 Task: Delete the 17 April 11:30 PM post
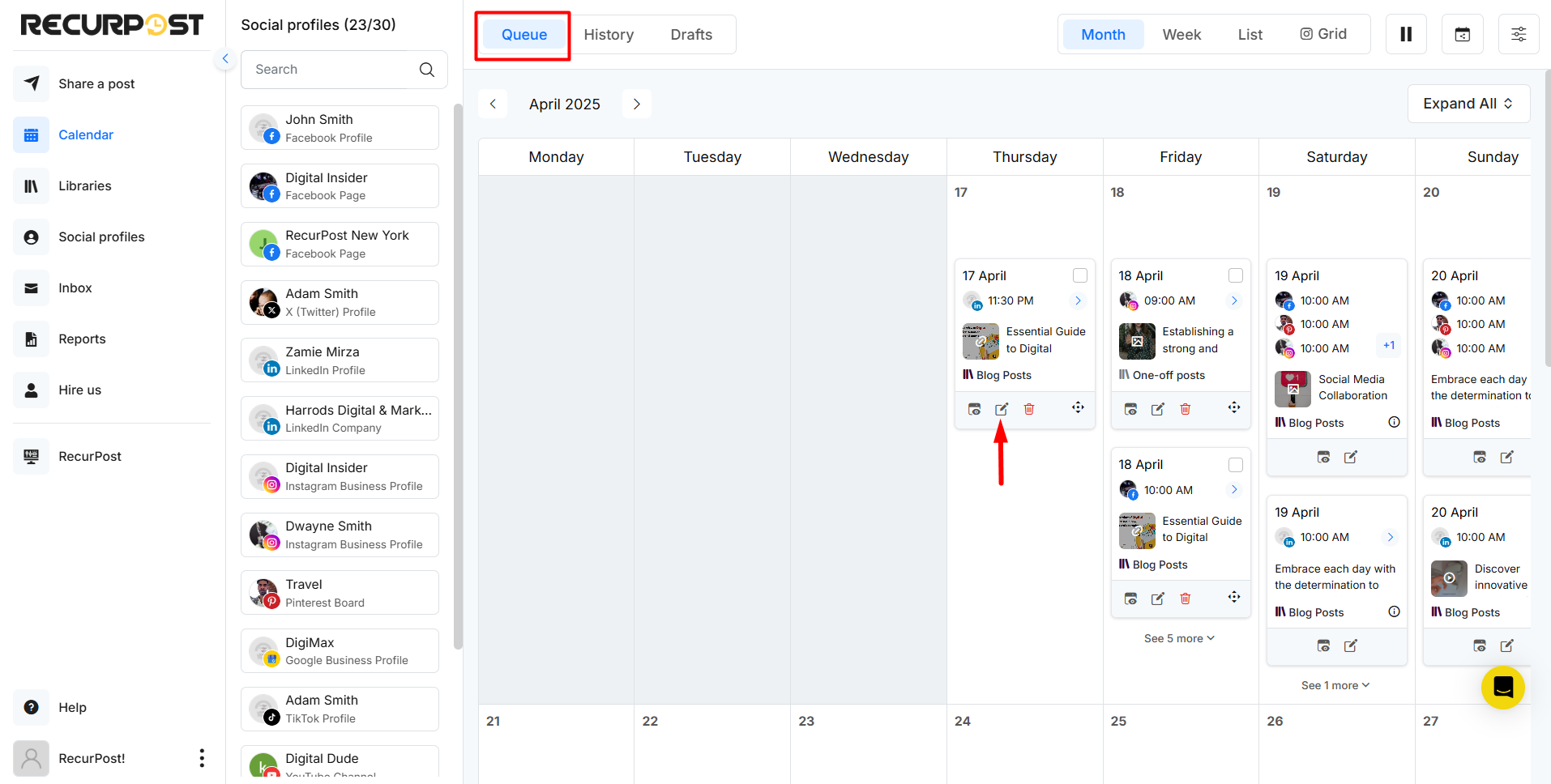coord(1029,409)
